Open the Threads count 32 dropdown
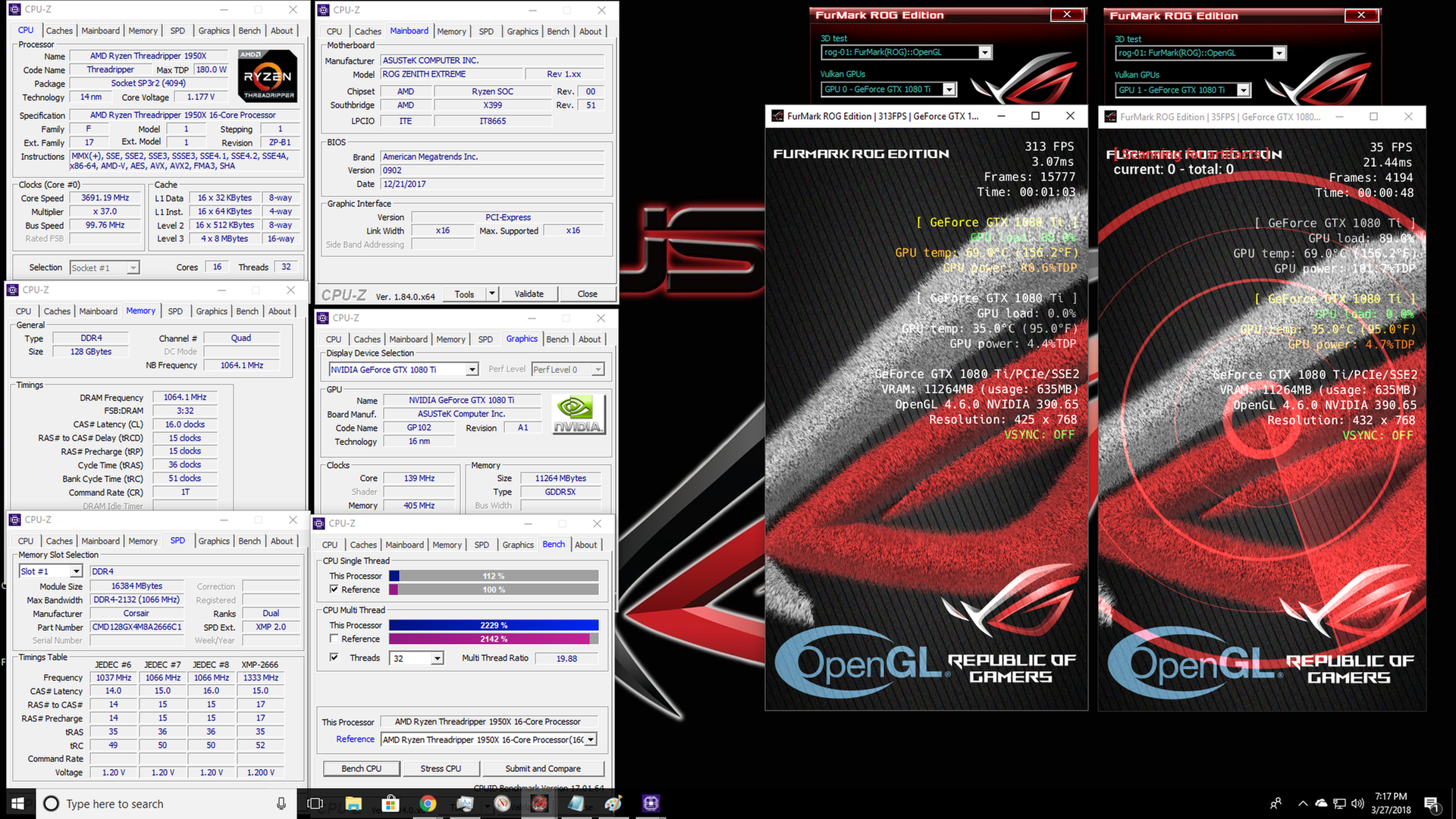The height and width of the screenshot is (819, 1456). 437,658
